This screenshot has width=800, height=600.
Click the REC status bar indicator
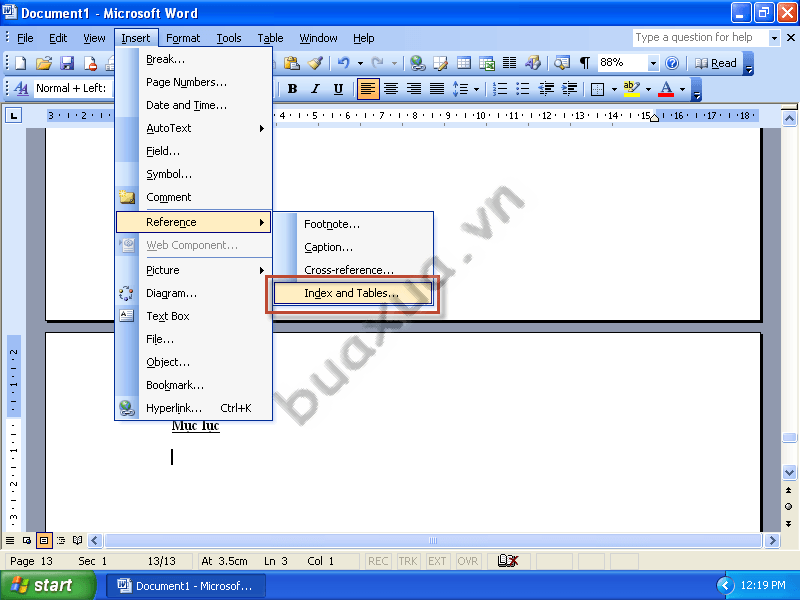tap(378, 561)
